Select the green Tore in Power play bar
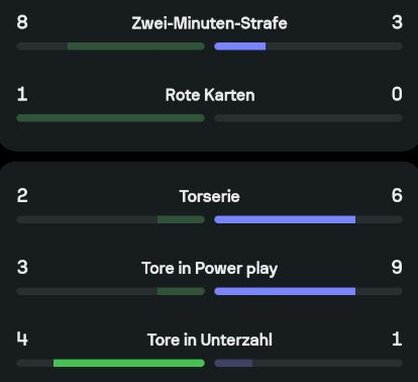418x382 pixels. 181,292
